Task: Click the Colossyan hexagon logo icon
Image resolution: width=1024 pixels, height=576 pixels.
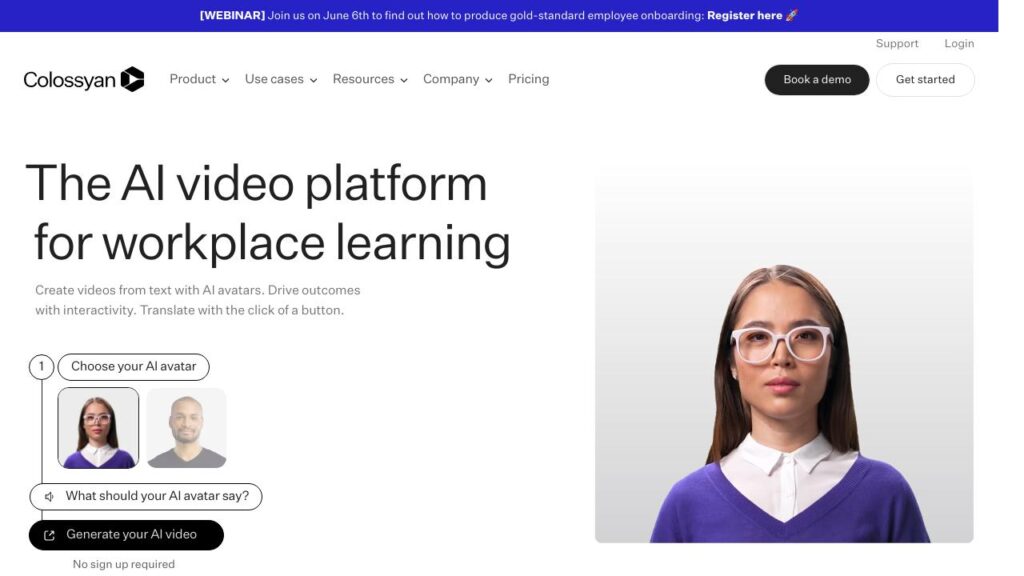Action: click(x=132, y=80)
